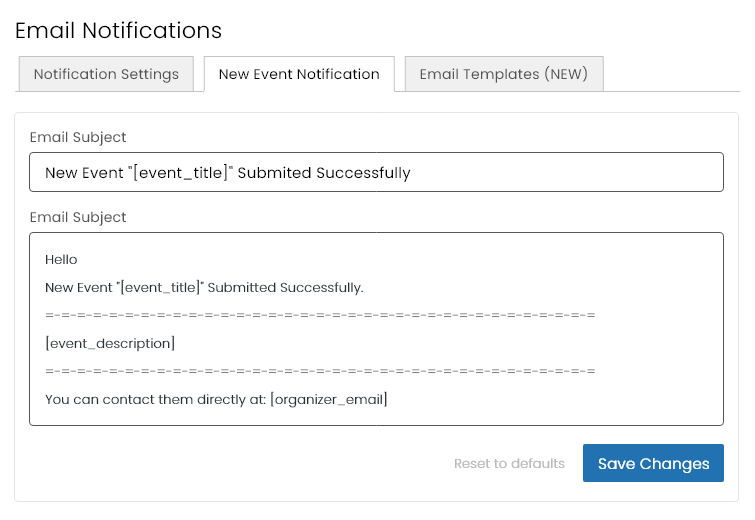Click the second 'Email Subject' label above body
Viewport: 755px width, 520px height.
pyautogui.click(x=78, y=217)
